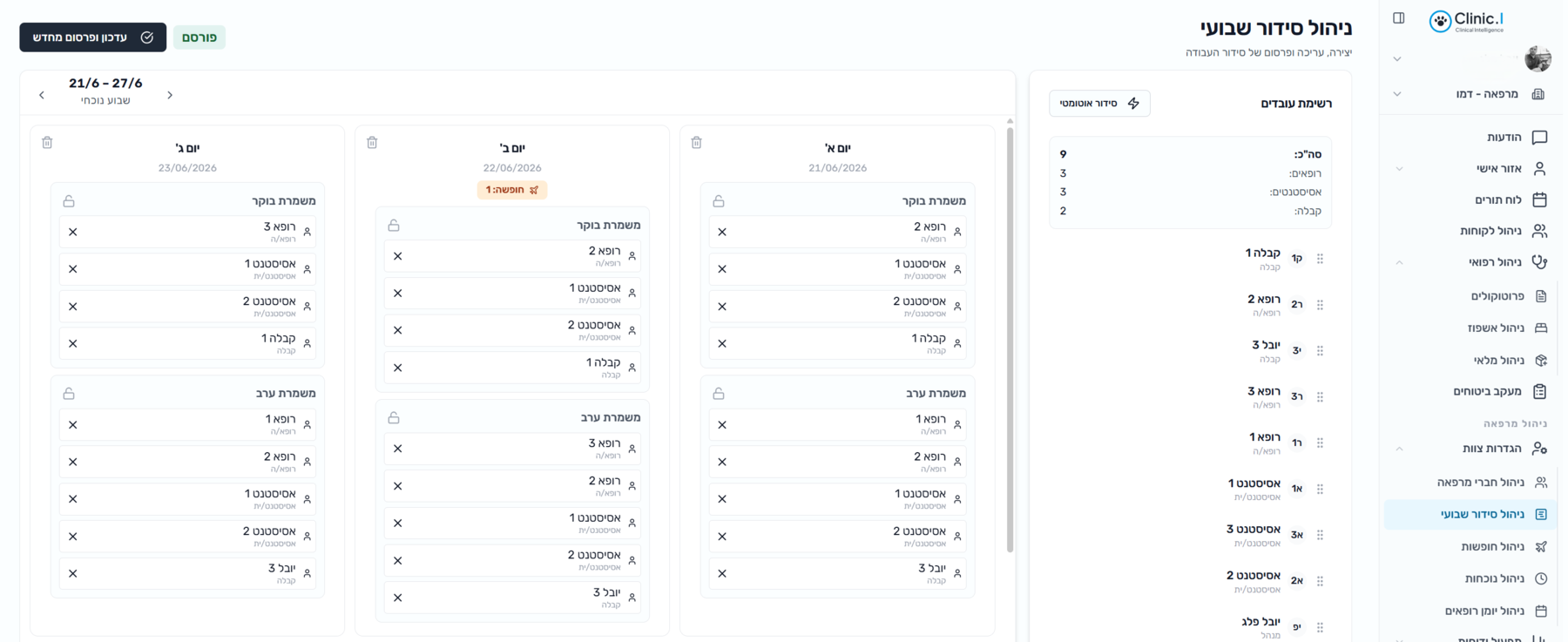Delete יום ג' schedule trash icon
This screenshot has height=642, width=1568.
click(47, 143)
